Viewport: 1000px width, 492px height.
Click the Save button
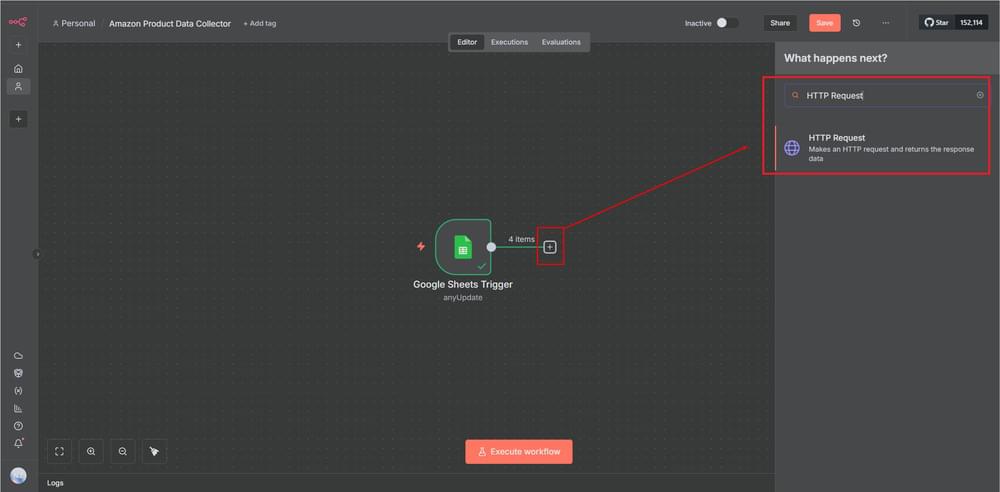pos(824,23)
